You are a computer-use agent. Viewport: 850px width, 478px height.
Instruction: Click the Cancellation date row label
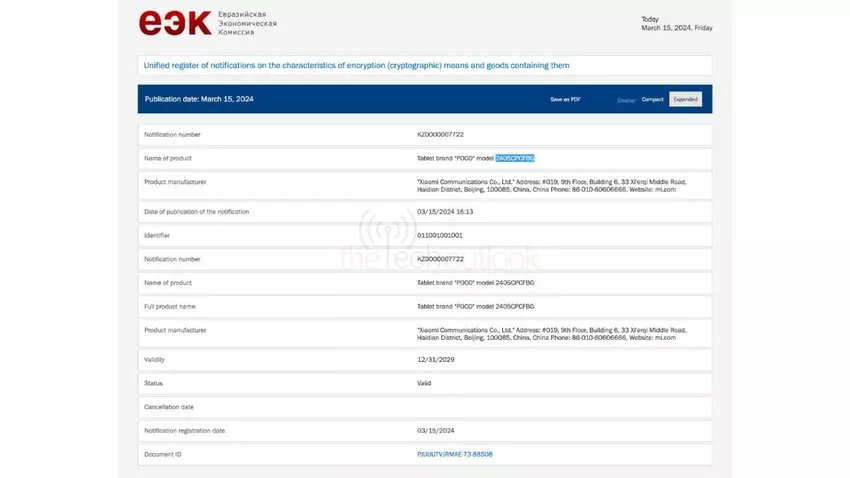pos(169,407)
